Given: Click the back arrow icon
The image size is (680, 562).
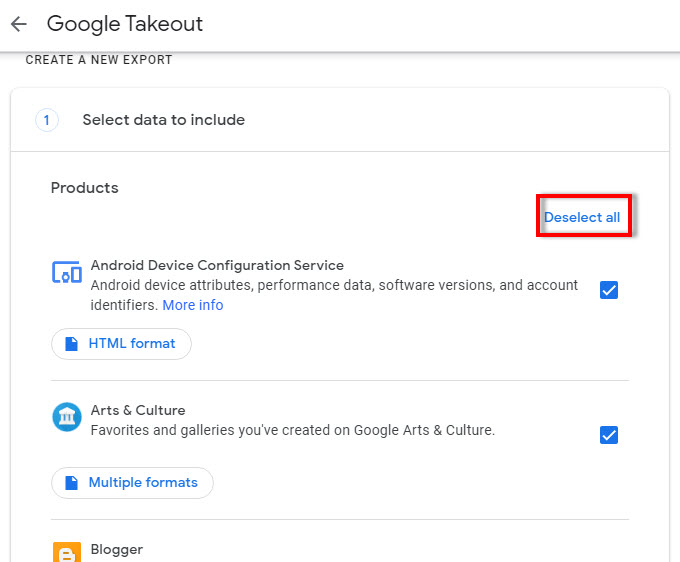Looking at the screenshot, I should 19,24.
